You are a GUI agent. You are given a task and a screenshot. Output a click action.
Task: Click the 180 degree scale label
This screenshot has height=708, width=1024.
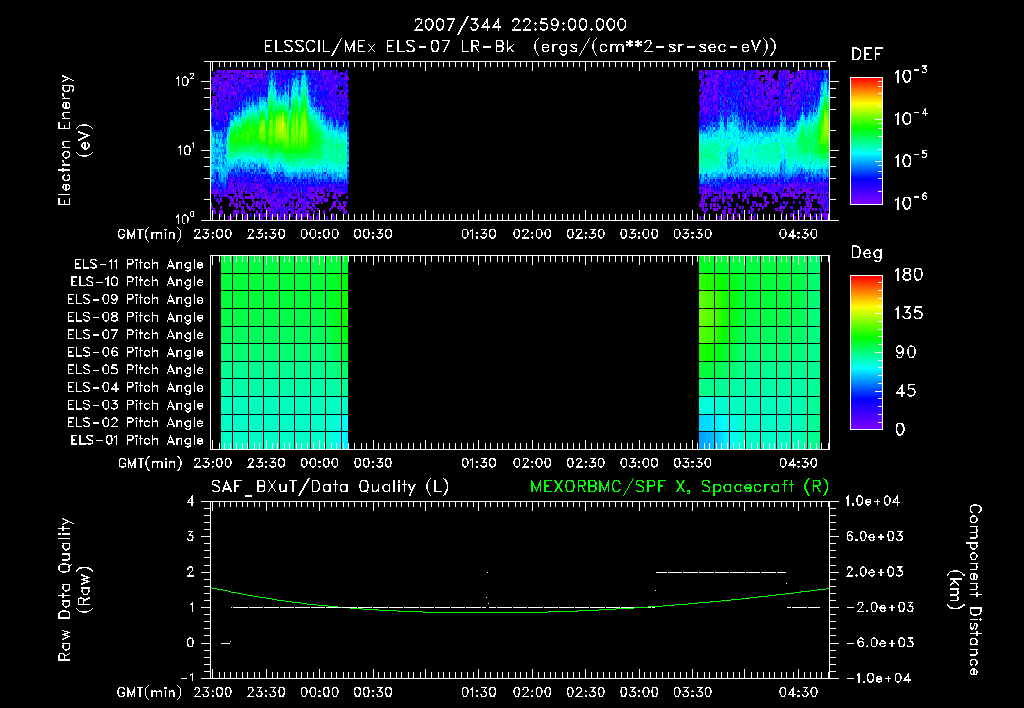908,275
